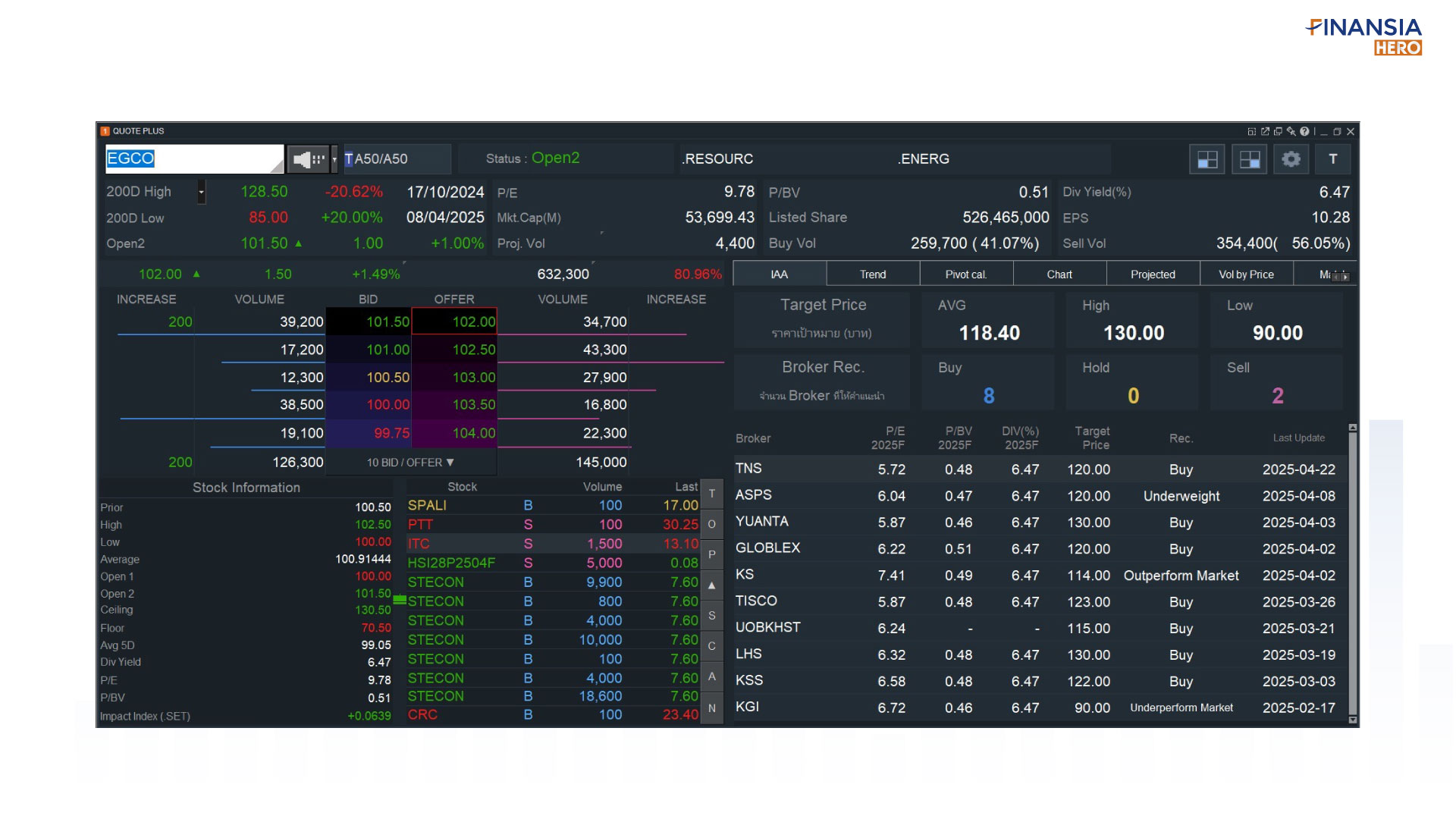1456x819 pixels.
Task: Click the N side button beside ticker
Action: pos(711,708)
